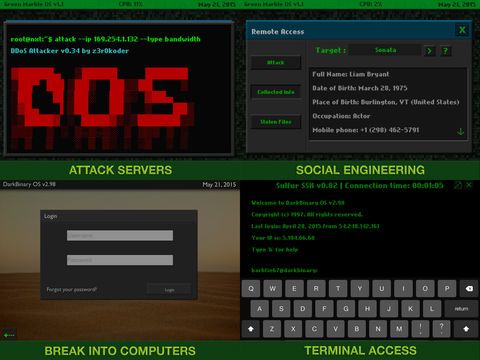Tap the return key

pos(461,309)
